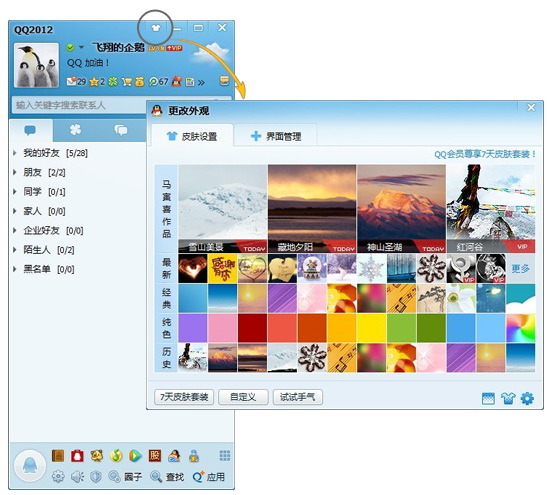The height and width of the screenshot is (495, 547).
Task: Click the blue gear icon in skin dialog
Action: pos(527,398)
